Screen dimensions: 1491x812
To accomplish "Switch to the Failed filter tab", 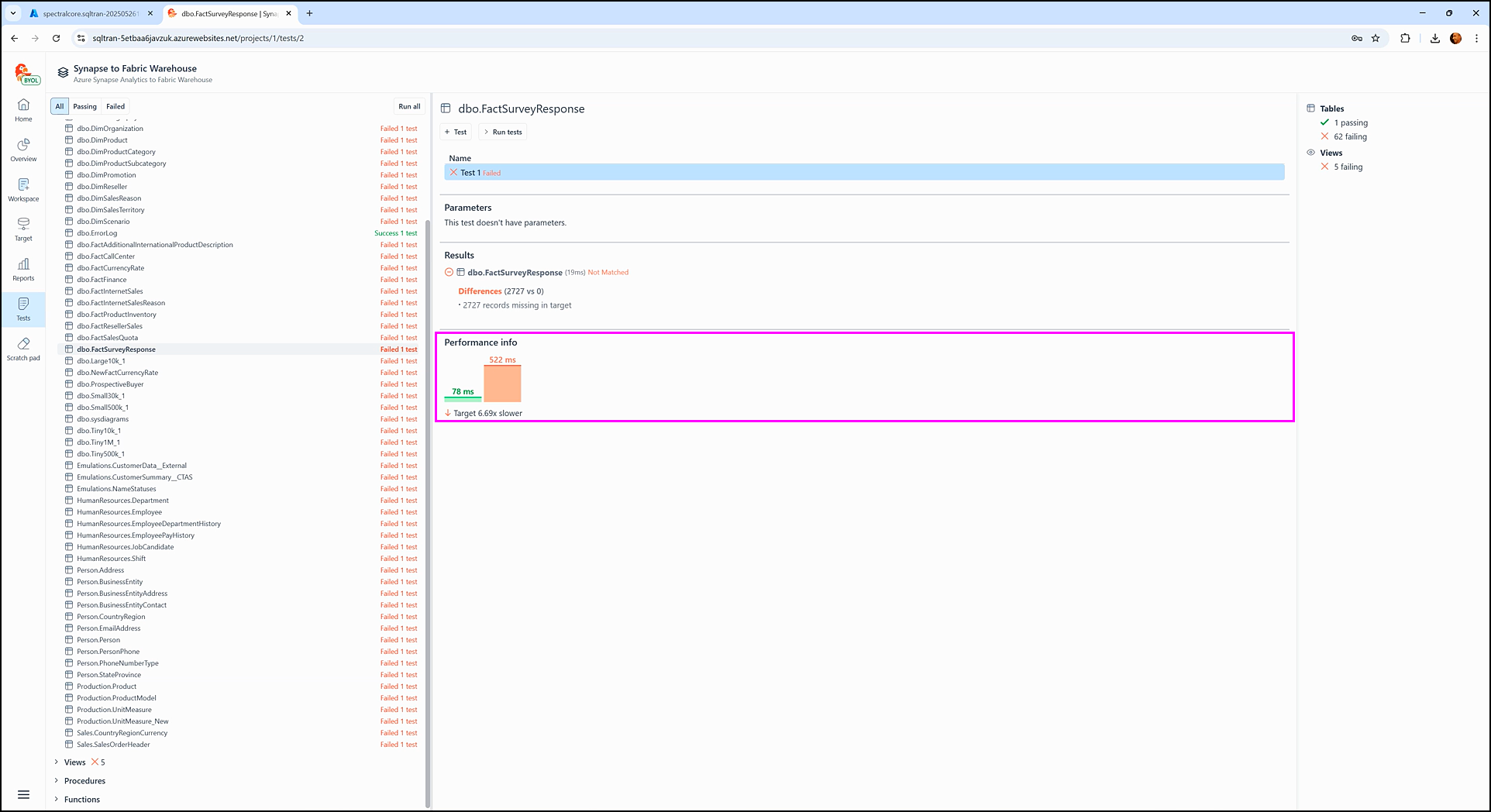I will pos(115,106).
